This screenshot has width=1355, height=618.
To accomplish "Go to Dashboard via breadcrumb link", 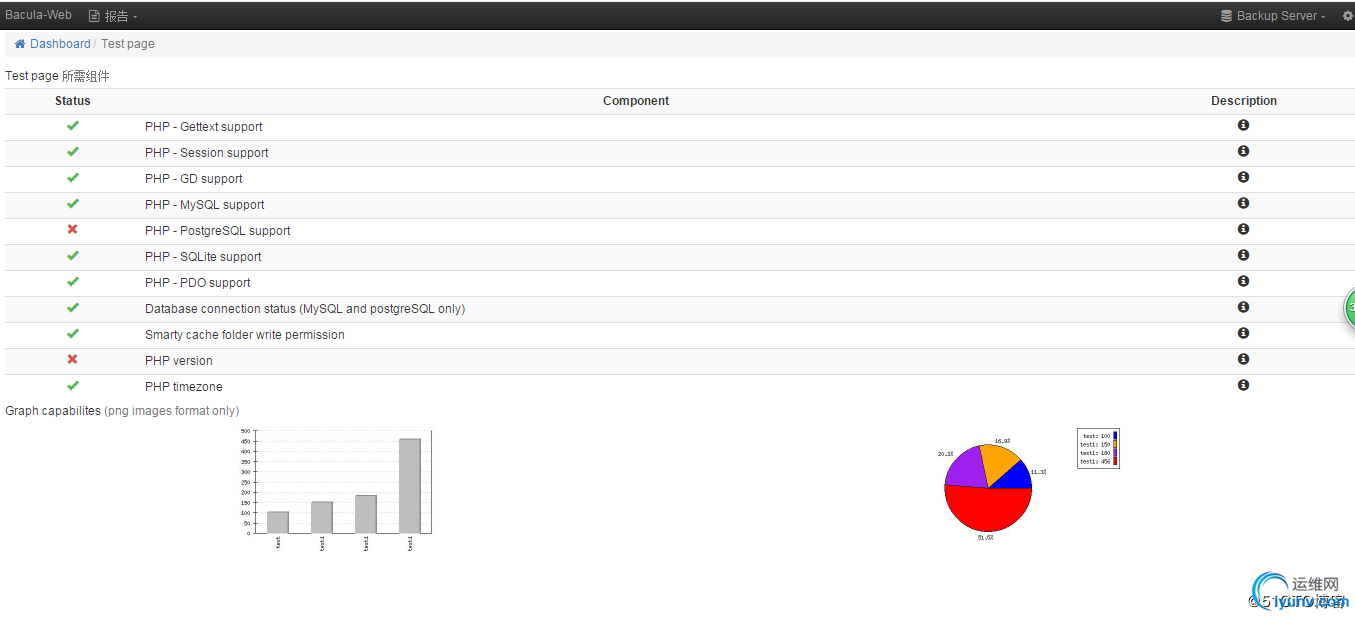I will (x=60, y=44).
